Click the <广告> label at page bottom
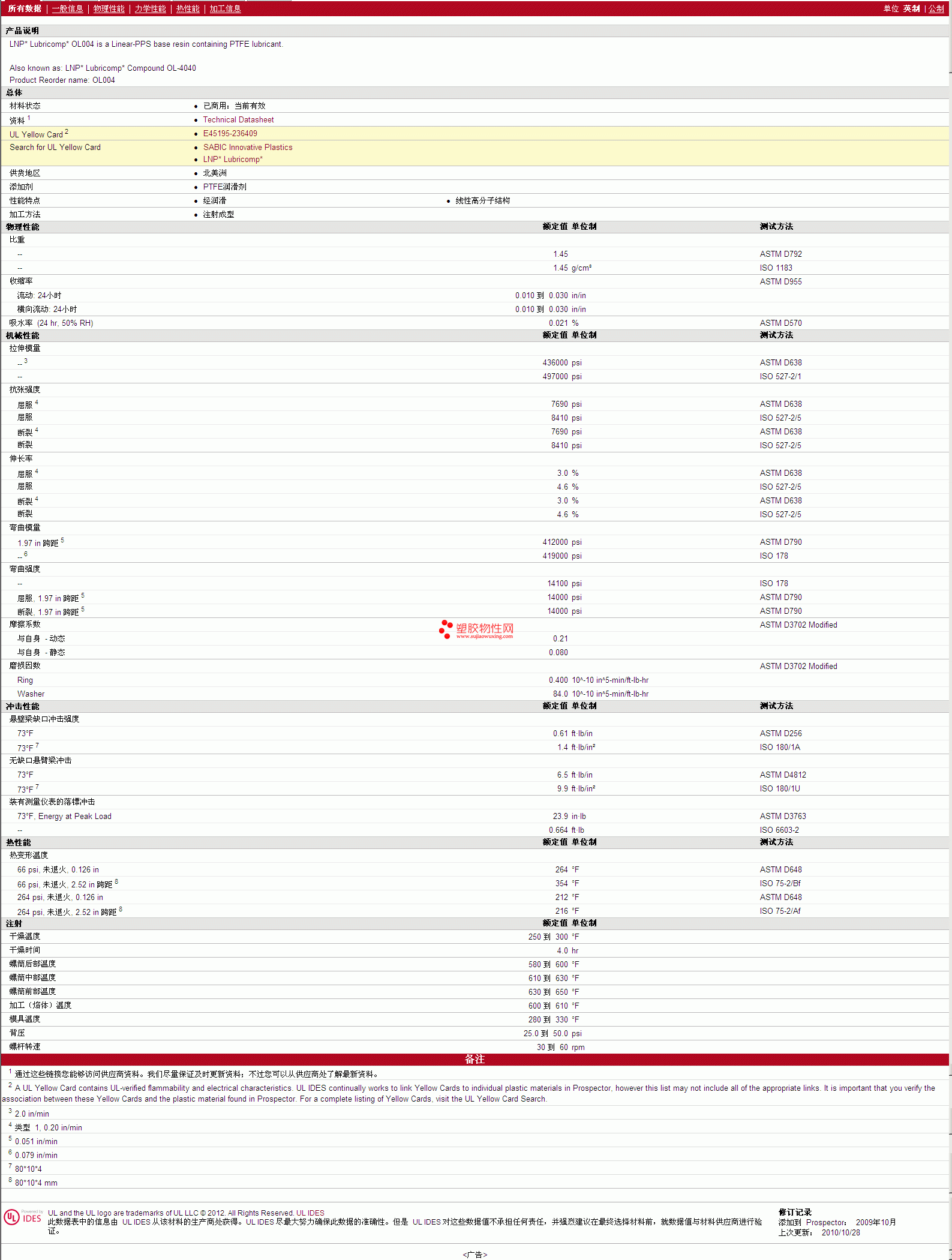952x1260 pixels. tap(475, 1255)
